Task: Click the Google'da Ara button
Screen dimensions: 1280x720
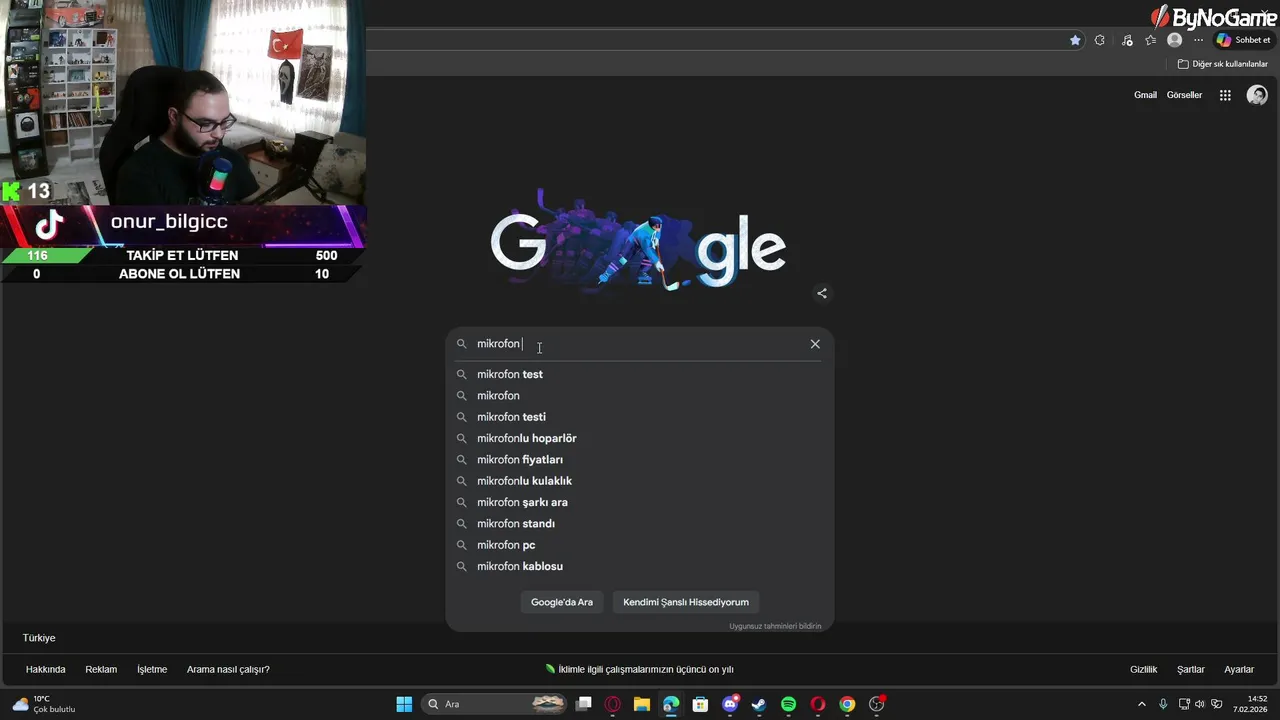Action: [562, 602]
